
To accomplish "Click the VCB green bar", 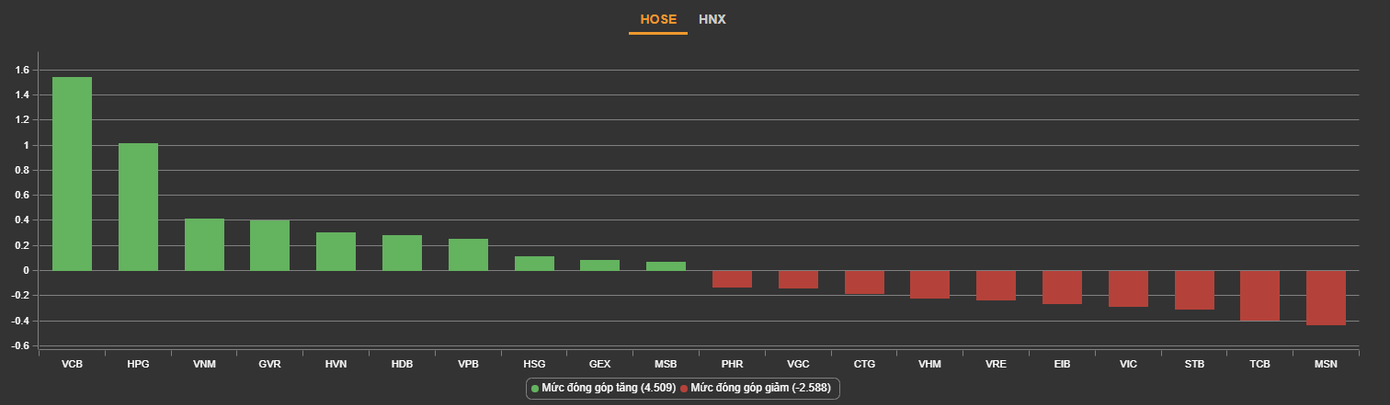I will 72,173.
